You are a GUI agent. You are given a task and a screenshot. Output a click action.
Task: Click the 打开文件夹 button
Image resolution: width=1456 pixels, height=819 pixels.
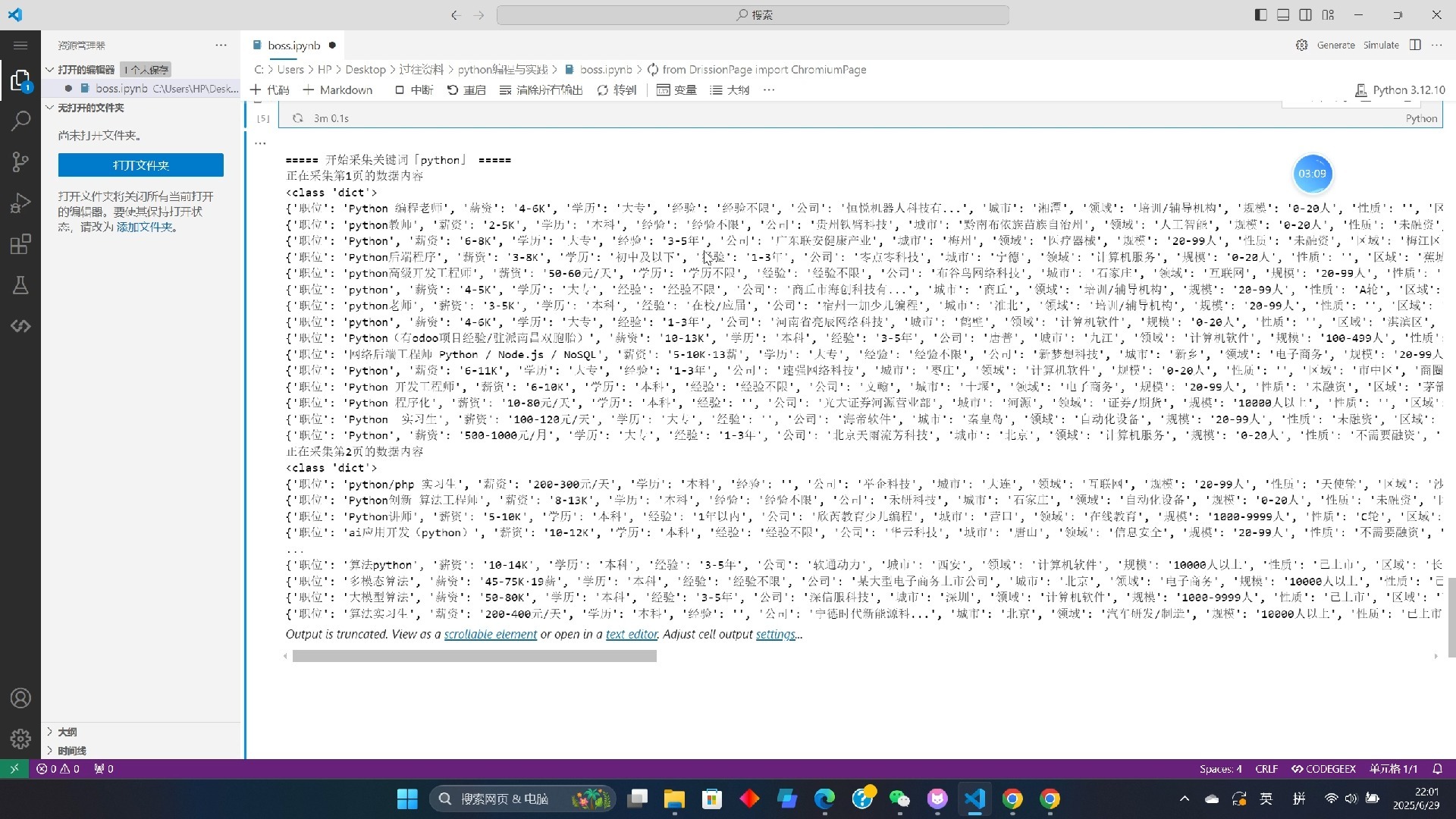pos(140,165)
